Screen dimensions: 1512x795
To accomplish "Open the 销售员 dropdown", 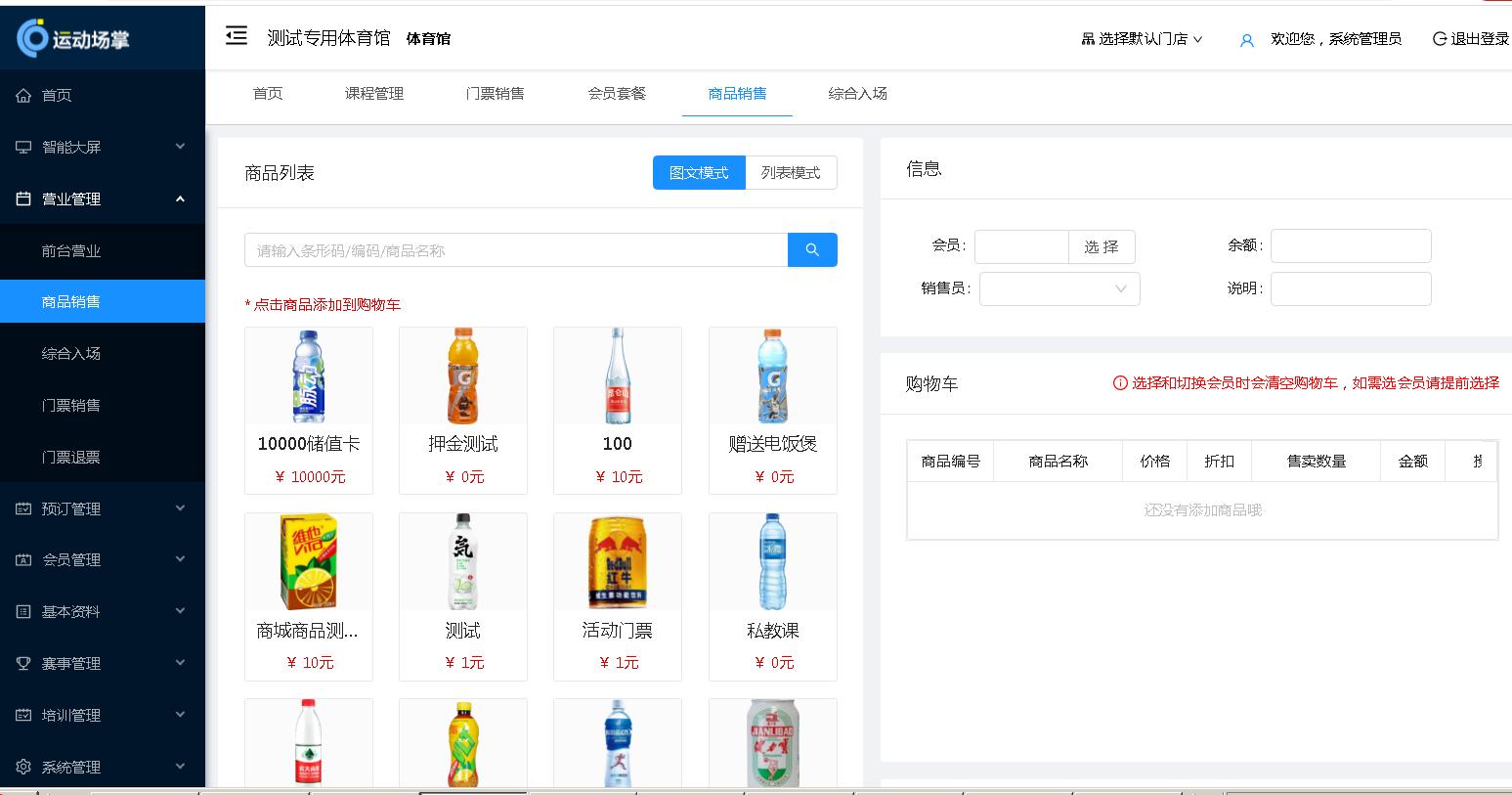I will 1058,288.
